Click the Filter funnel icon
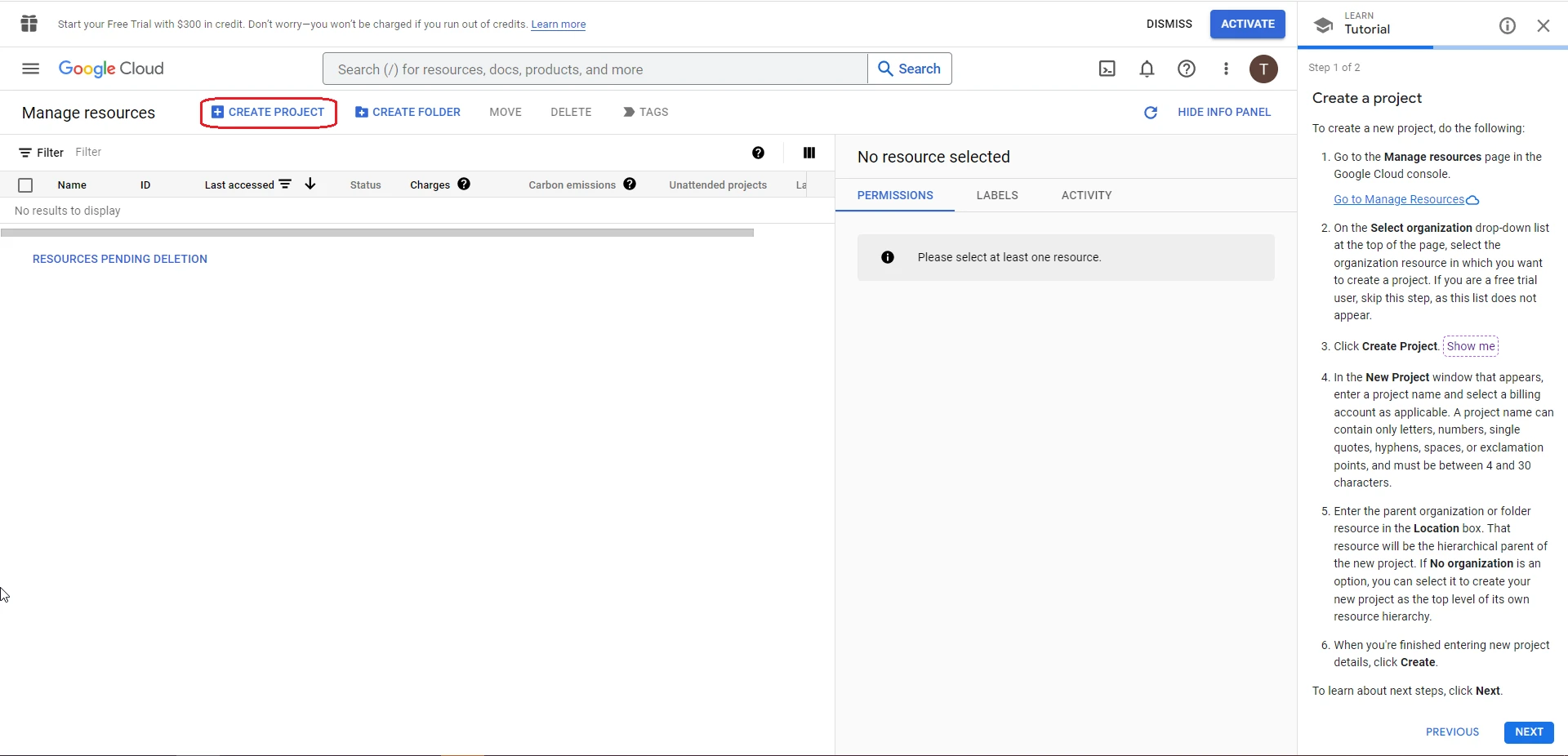This screenshot has width=1568, height=756. pyautogui.click(x=25, y=153)
